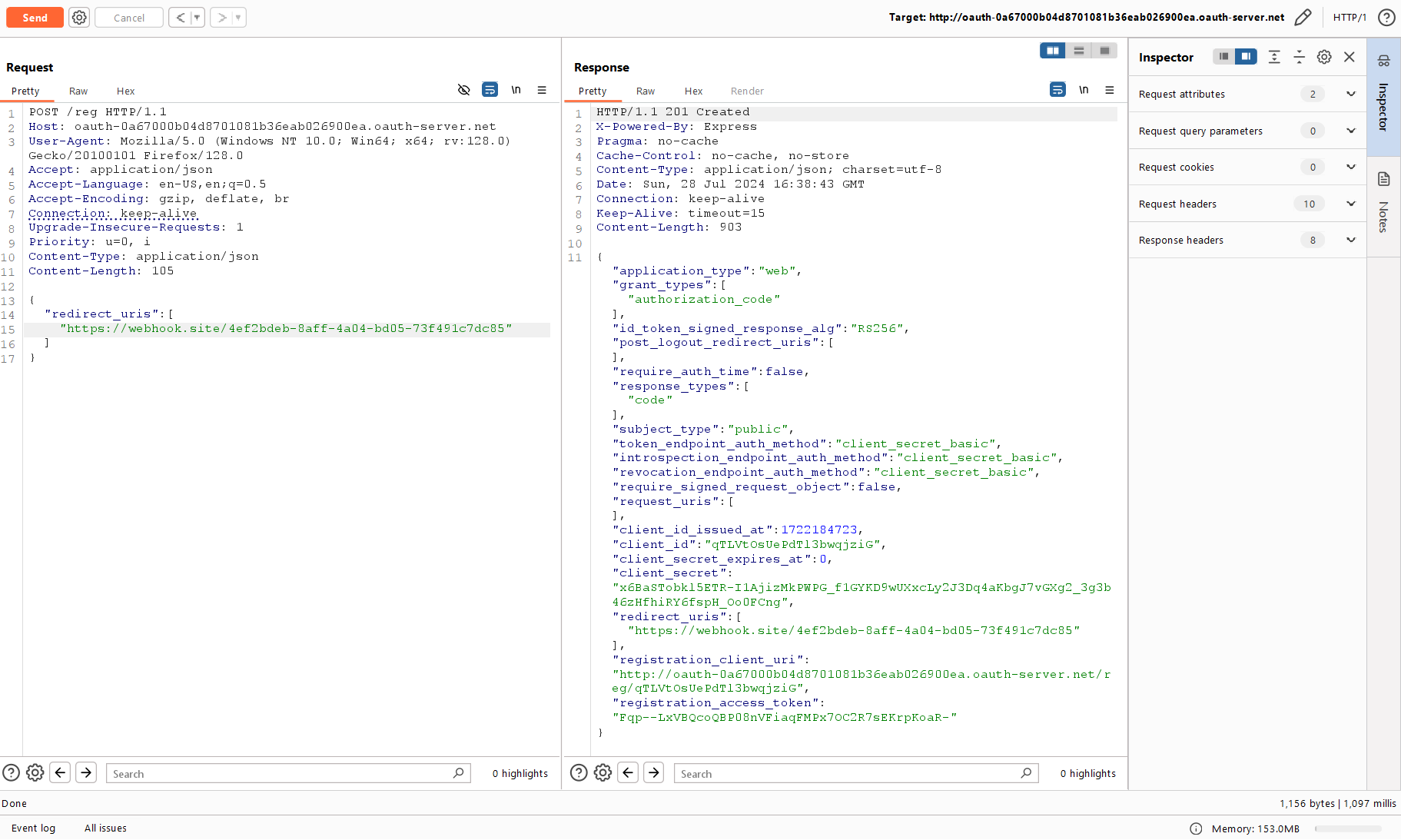Open the Hex tab in Response panel
The width and height of the screenshot is (1401, 840).
pos(693,91)
